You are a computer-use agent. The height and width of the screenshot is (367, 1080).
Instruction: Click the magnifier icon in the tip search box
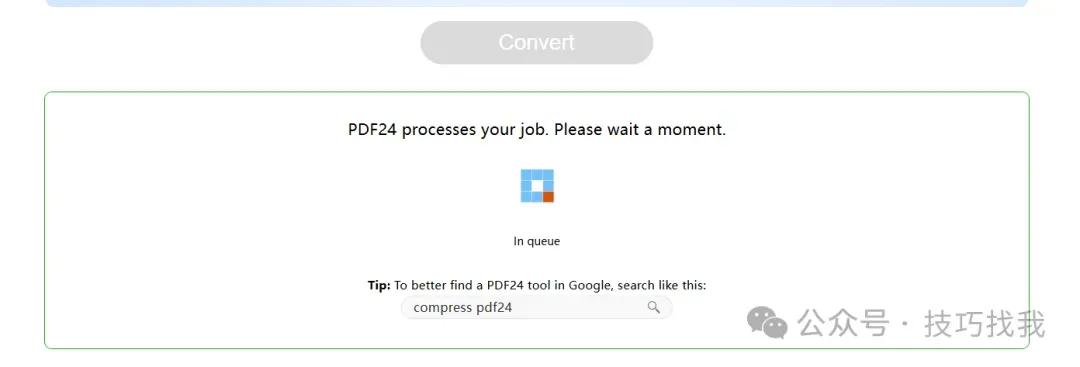click(x=653, y=307)
